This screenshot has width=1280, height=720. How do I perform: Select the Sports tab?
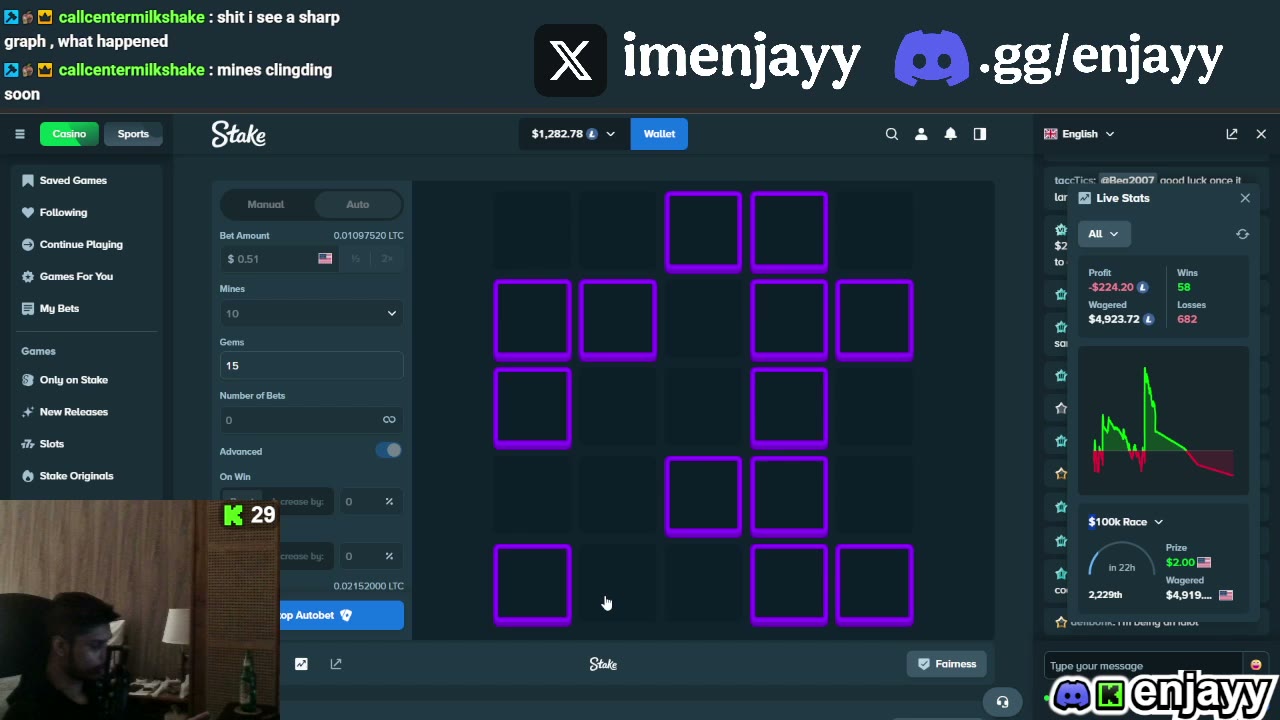[133, 134]
